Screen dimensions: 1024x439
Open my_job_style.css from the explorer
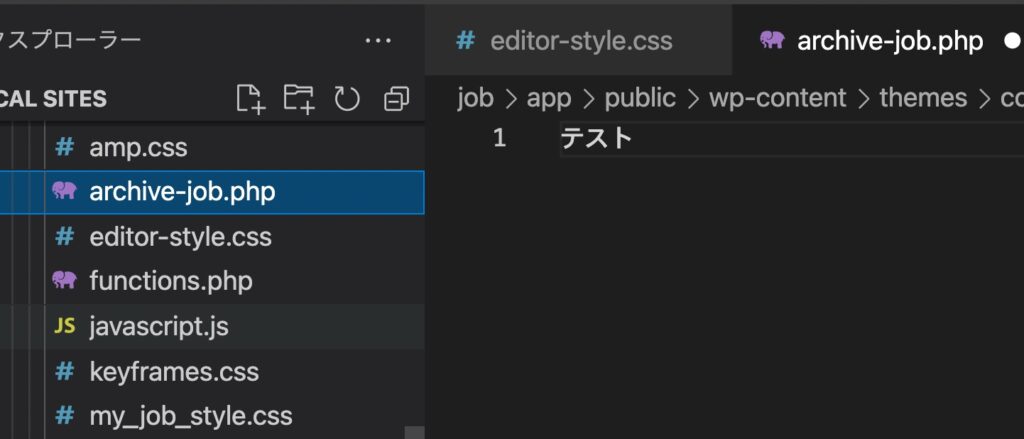pyautogui.click(x=190, y=415)
